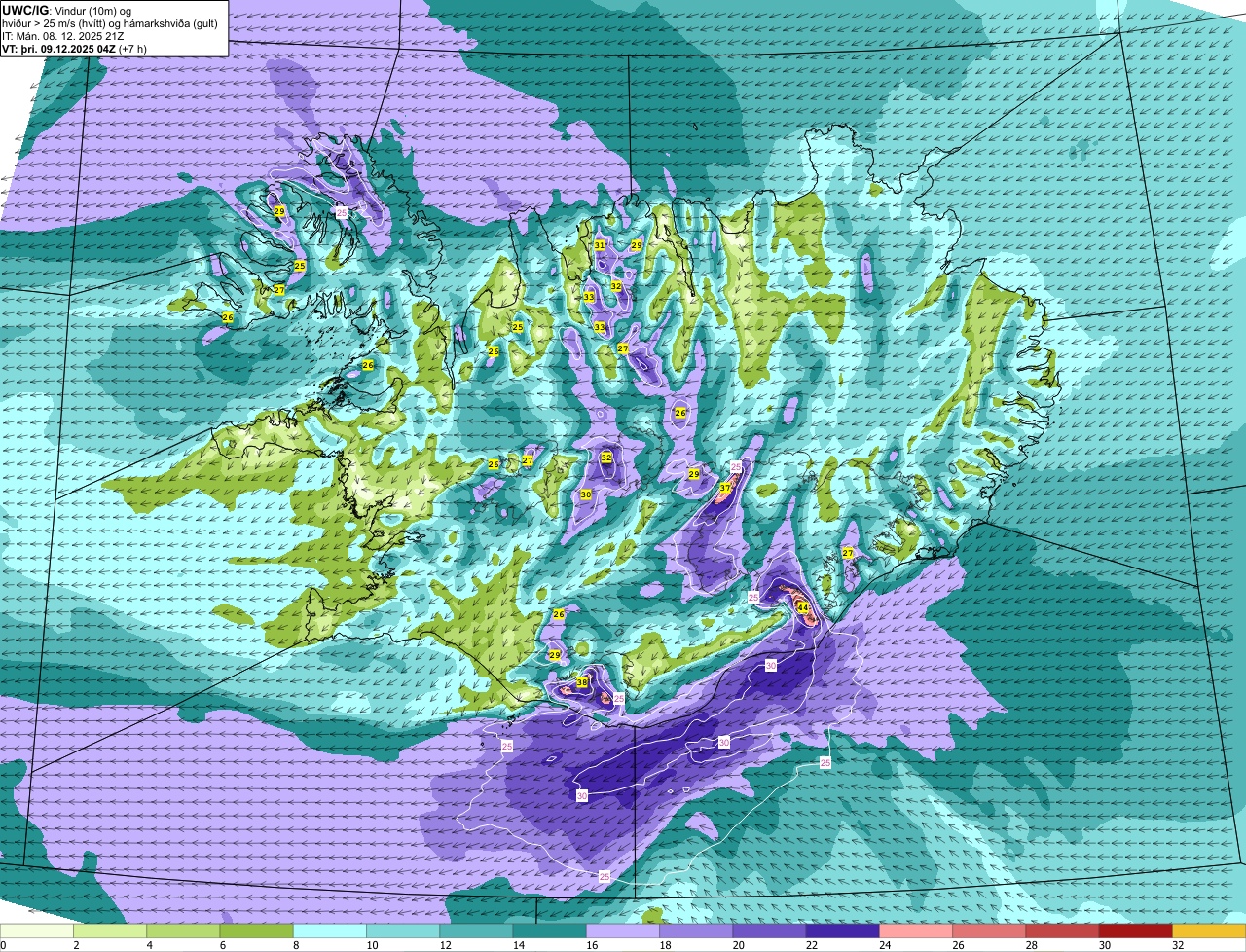Click the 'UWC/IG: Vindur (10m) og' title line

[66, 11]
